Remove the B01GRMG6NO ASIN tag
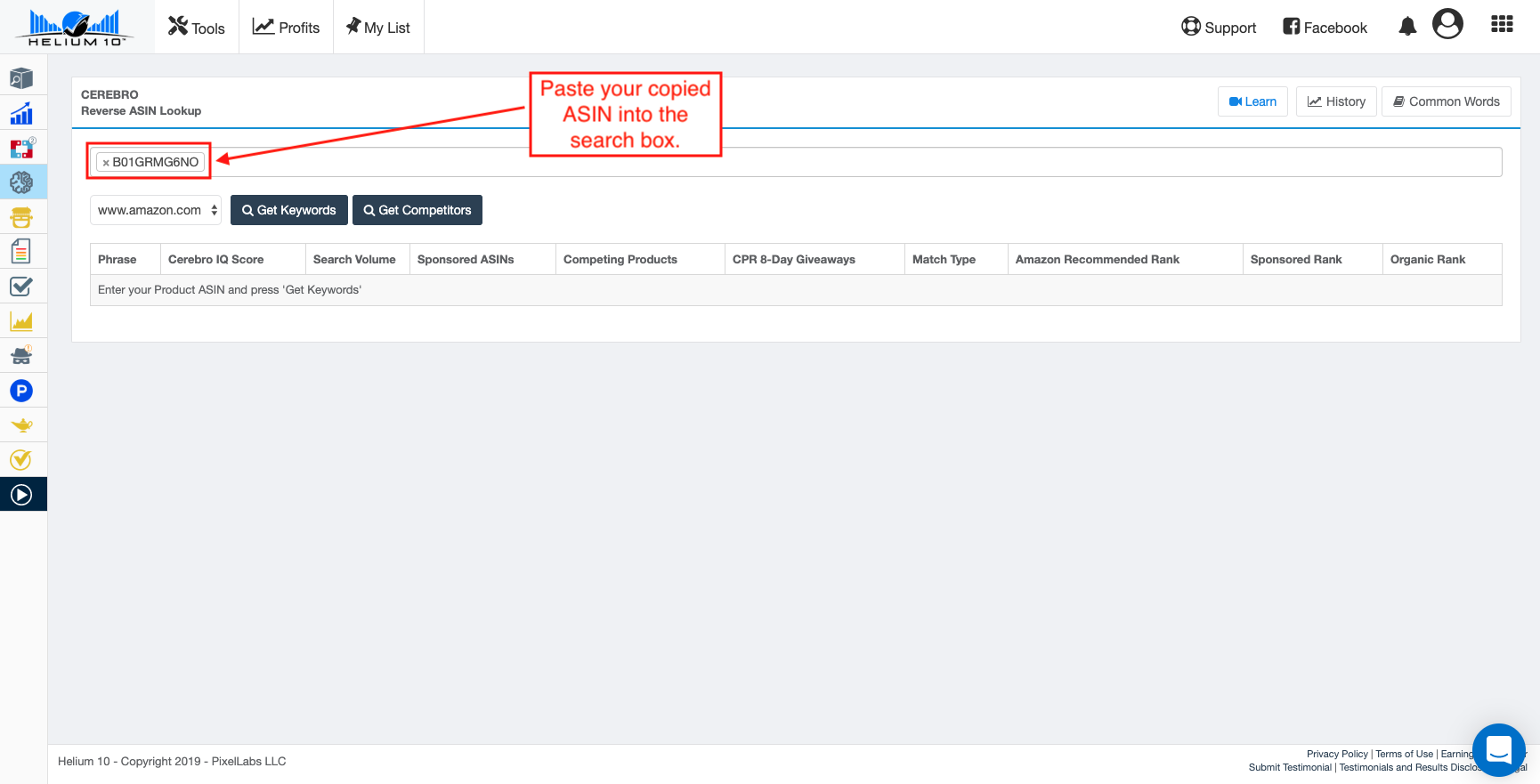The width and height of the screenshot is (1540, 784). pyautogui.click(x=106, y=163)
